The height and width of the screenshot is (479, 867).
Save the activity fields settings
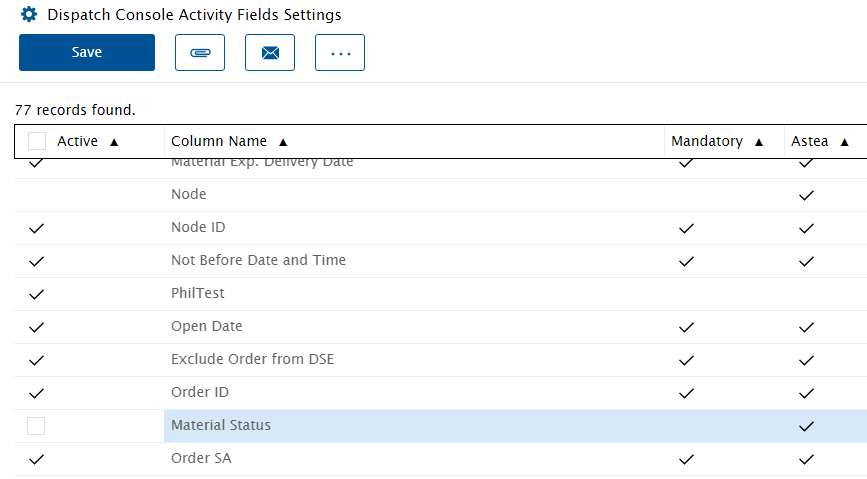[x=87, y=53]
